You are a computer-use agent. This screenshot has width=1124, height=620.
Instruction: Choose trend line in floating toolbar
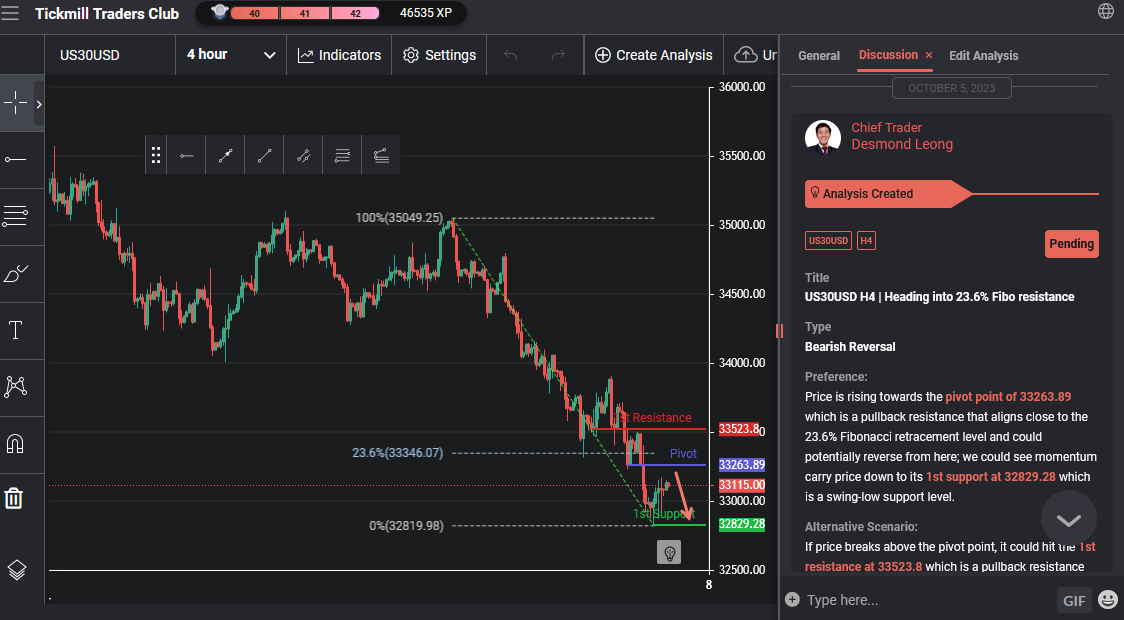pyautogui.click(x=265, y=155)
